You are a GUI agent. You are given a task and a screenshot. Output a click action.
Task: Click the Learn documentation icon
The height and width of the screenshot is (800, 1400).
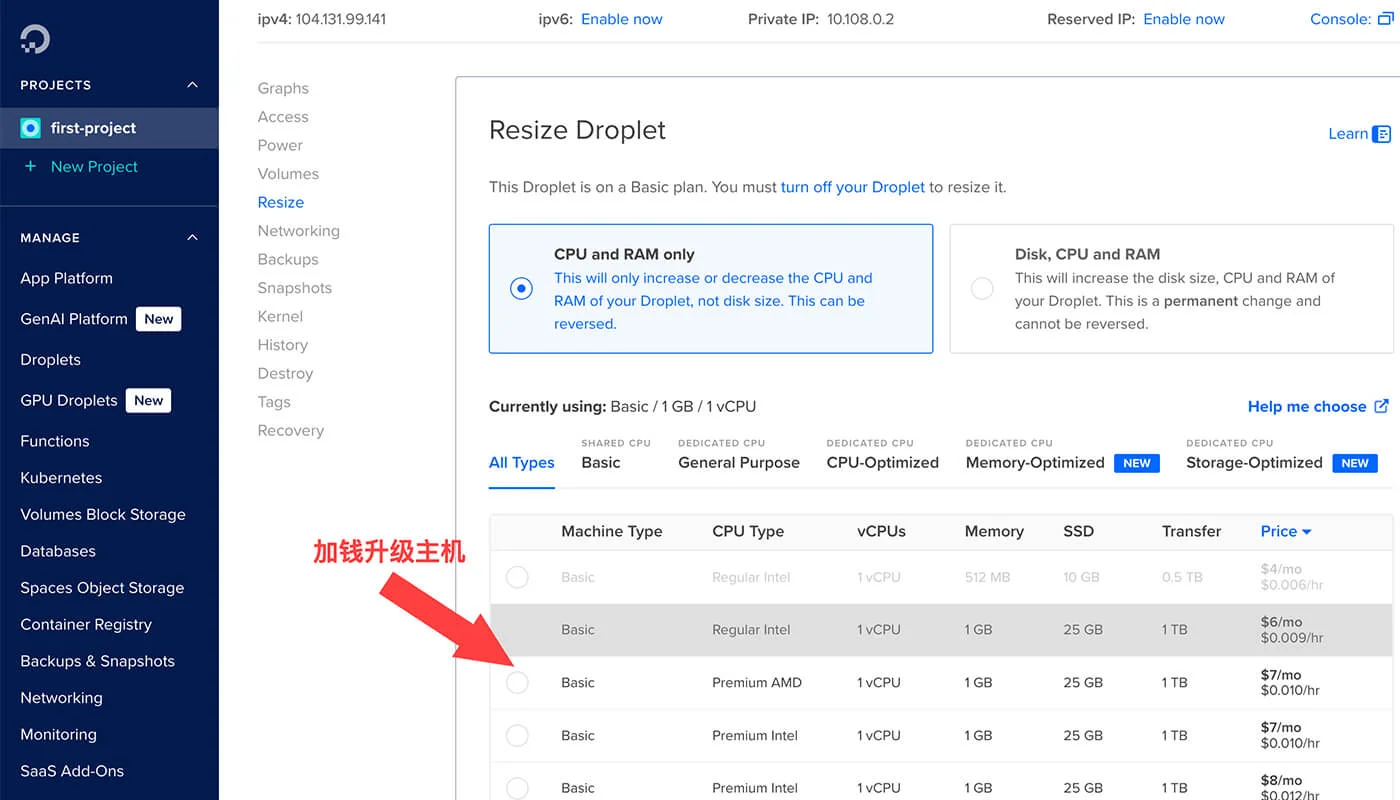pos(1381,133)
